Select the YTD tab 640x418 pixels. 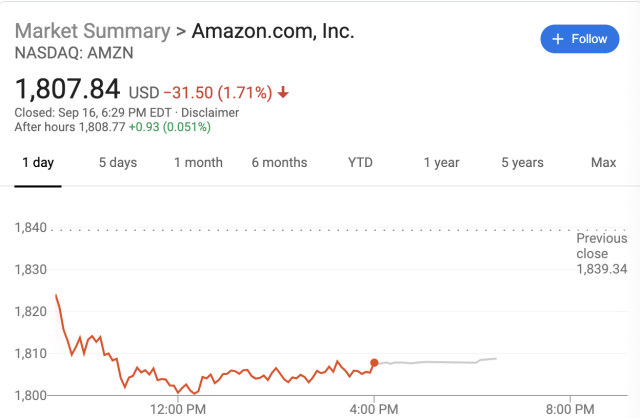(x=360, y=163)
